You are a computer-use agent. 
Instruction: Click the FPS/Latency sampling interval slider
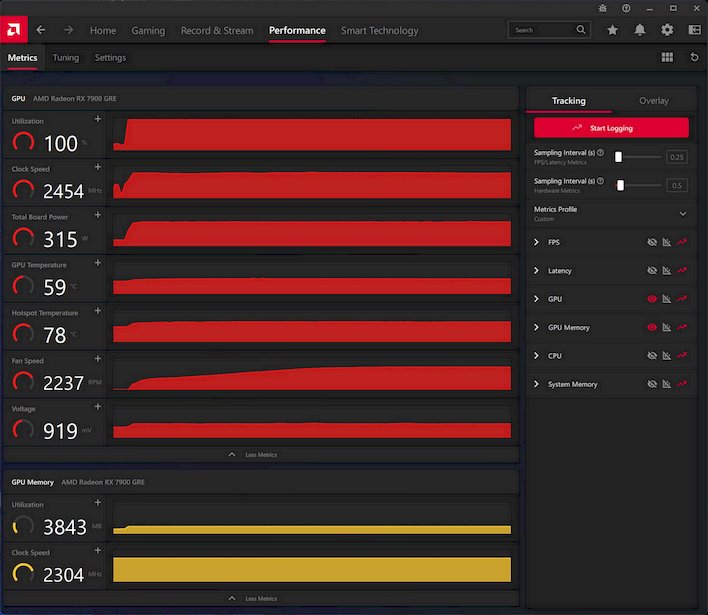619,157
